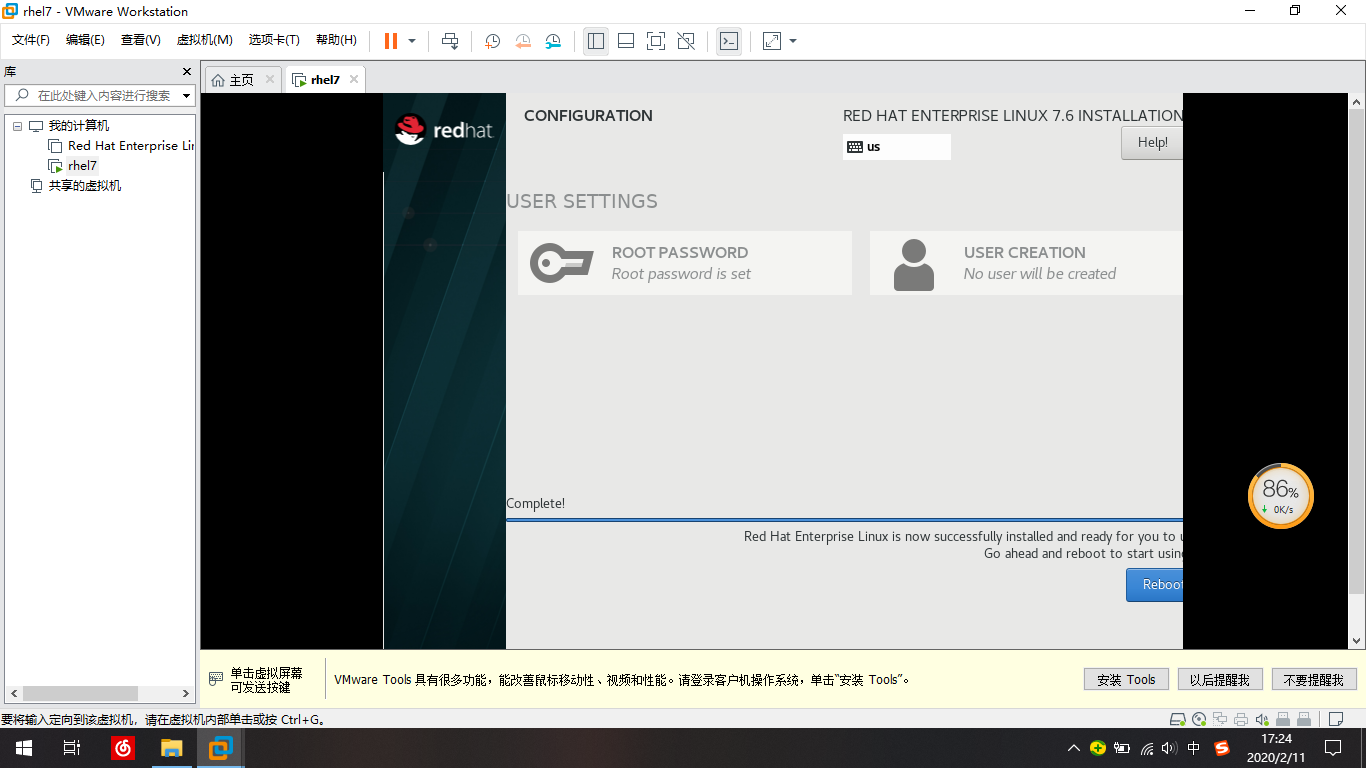Close the 主页 tab
The width and height of the screenshot is (1366, 768).
270,80
